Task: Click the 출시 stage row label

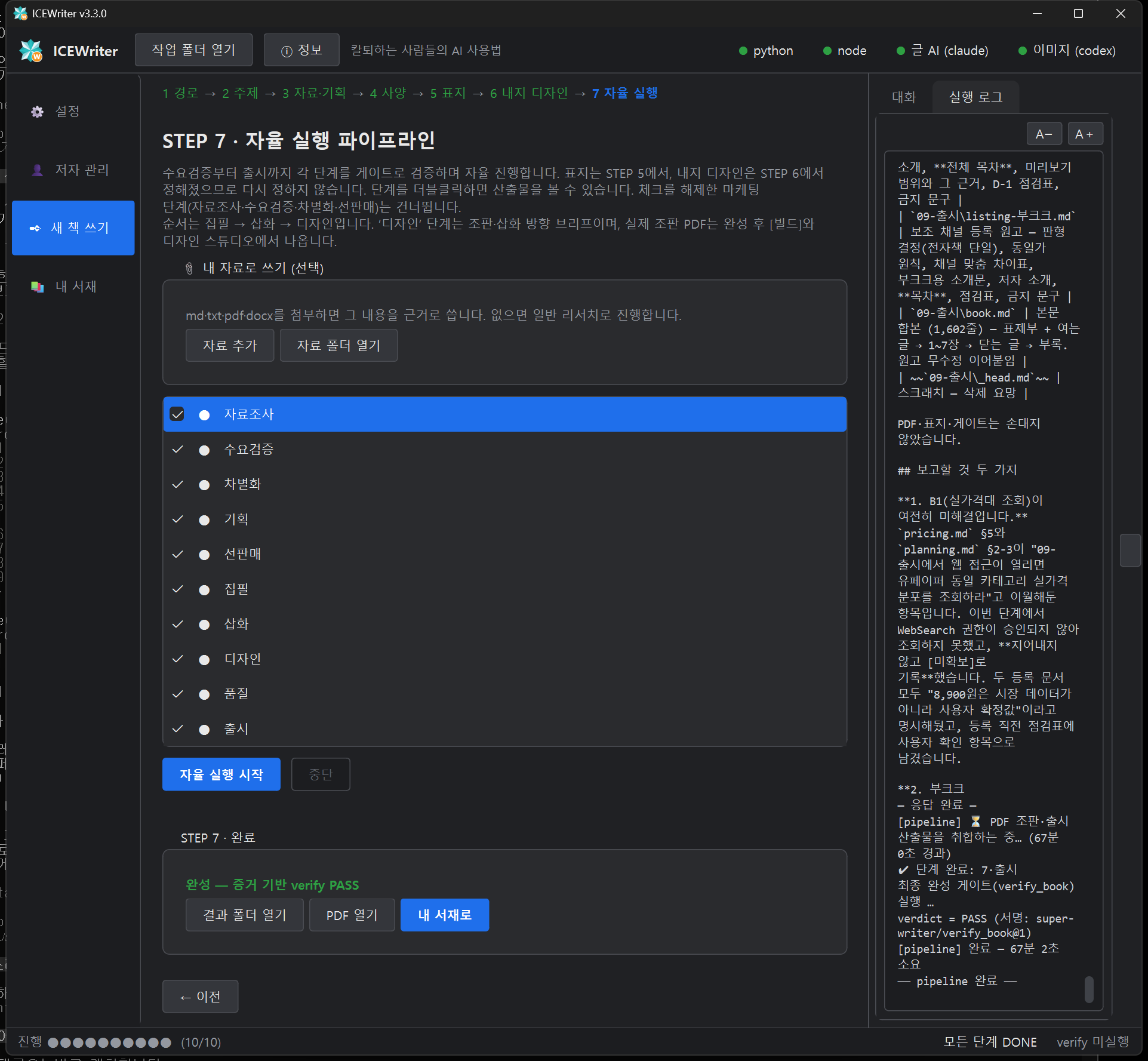Action: point(236,729)
